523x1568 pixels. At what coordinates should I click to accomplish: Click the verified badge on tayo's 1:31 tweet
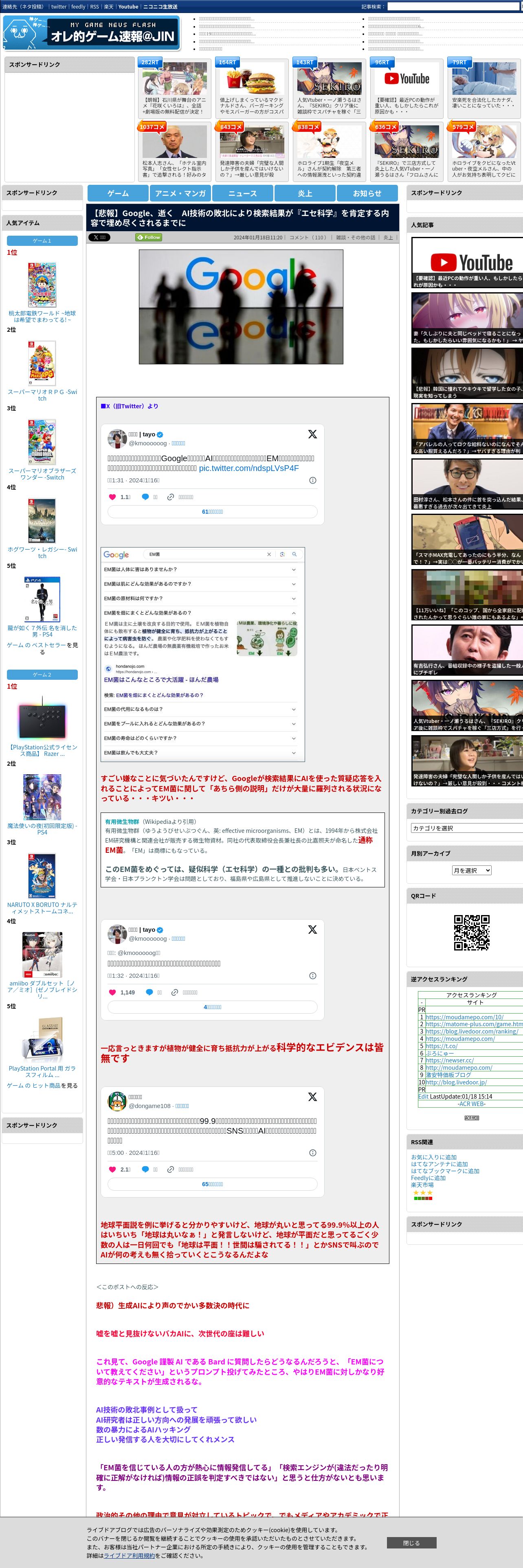160,435
